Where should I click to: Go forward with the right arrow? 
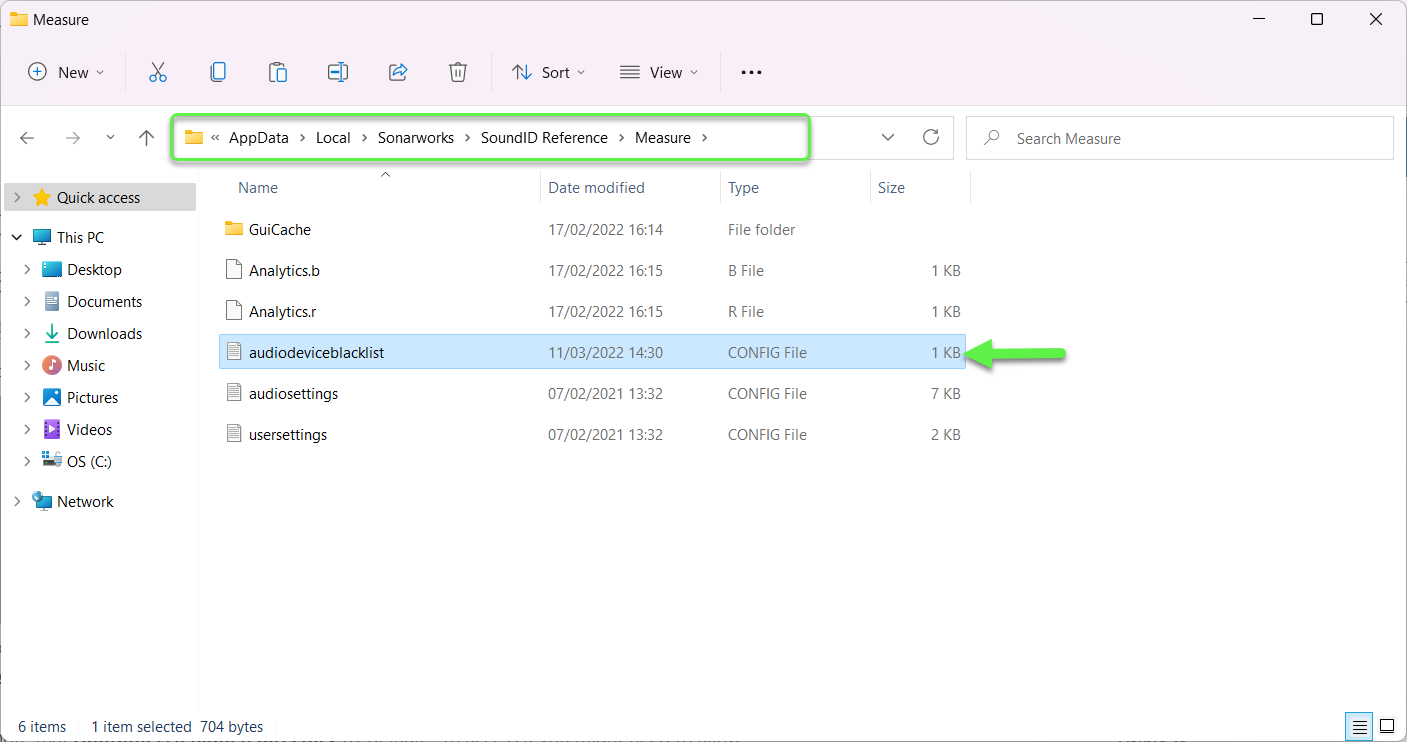pos(73,138)
